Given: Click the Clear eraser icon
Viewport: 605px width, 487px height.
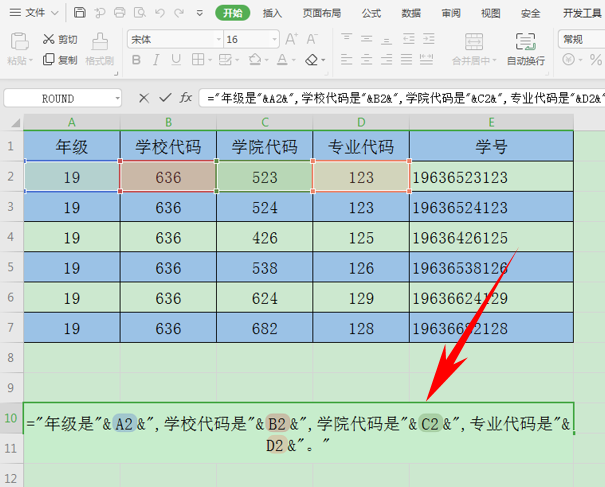Looking at the screenshot, I should [311, 60].
